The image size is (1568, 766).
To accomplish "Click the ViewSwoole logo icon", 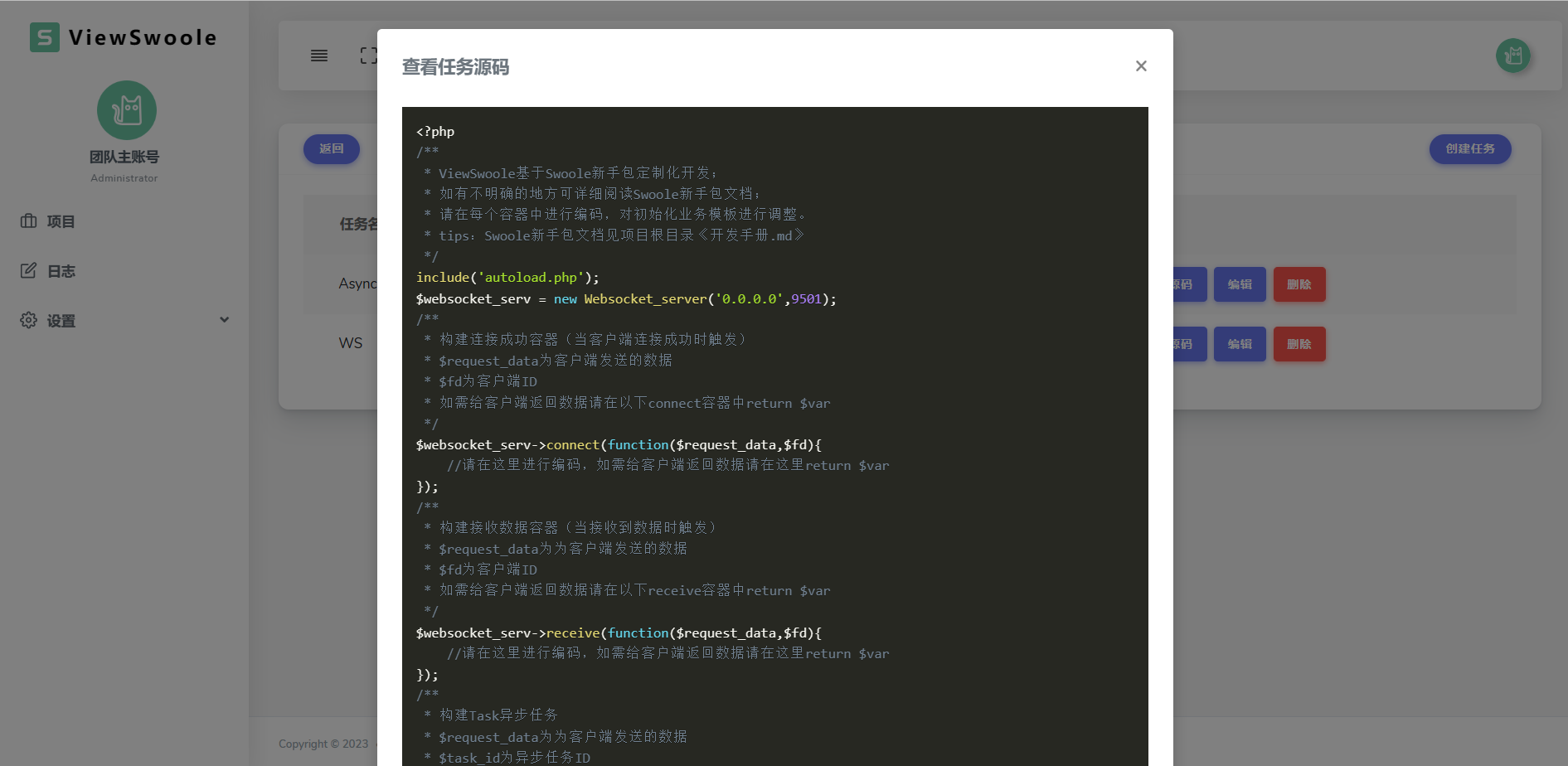I will coord(45,37).
